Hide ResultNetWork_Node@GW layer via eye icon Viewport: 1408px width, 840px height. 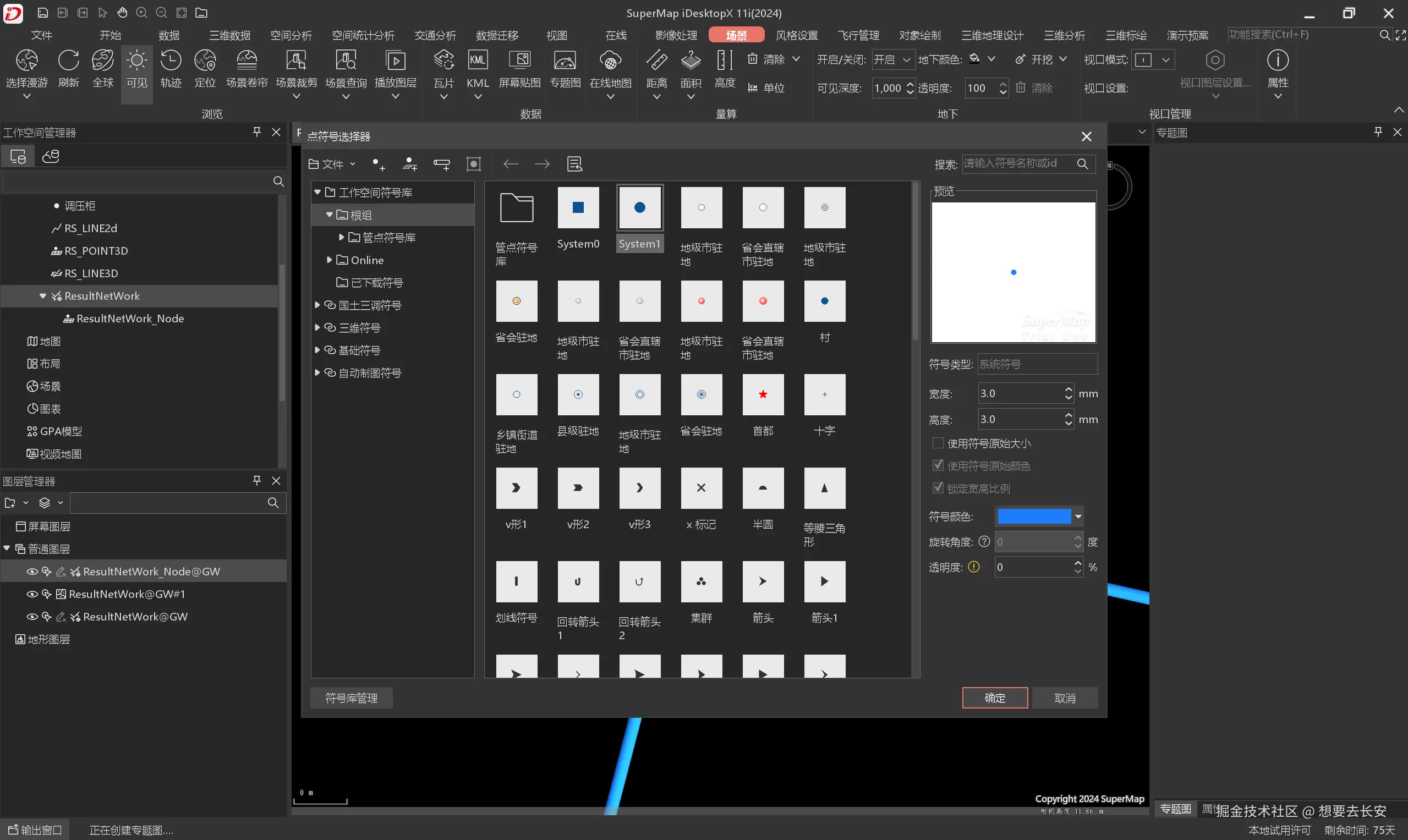click(32, 572)
